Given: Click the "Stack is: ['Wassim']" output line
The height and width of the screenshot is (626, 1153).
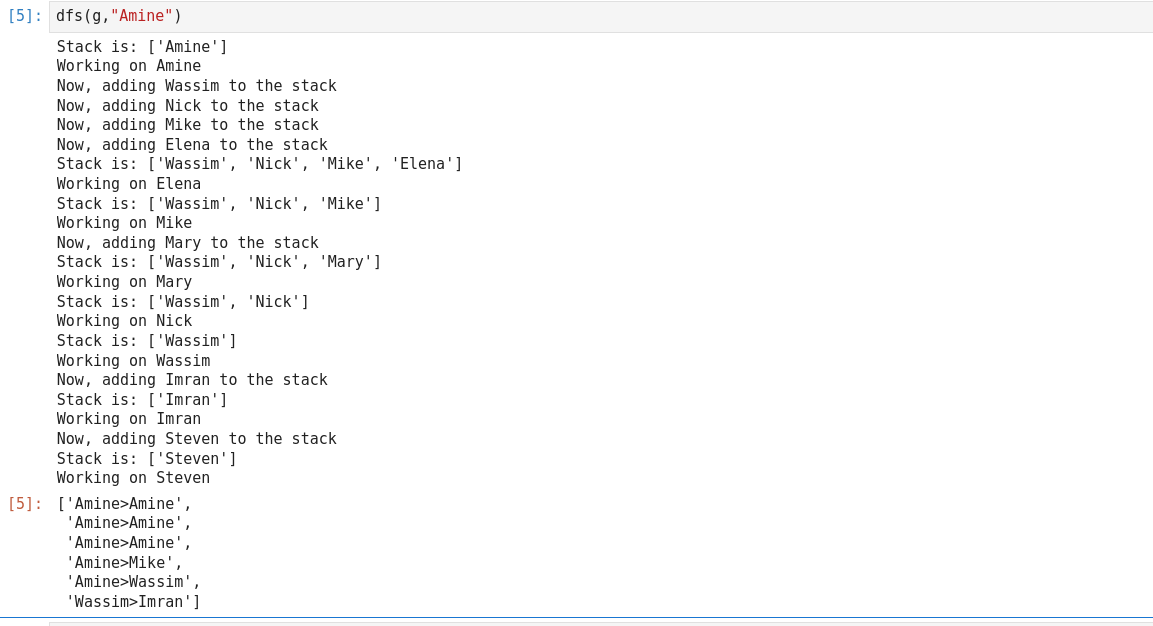Looking at the screenshot, I should [x=146, y=341].
